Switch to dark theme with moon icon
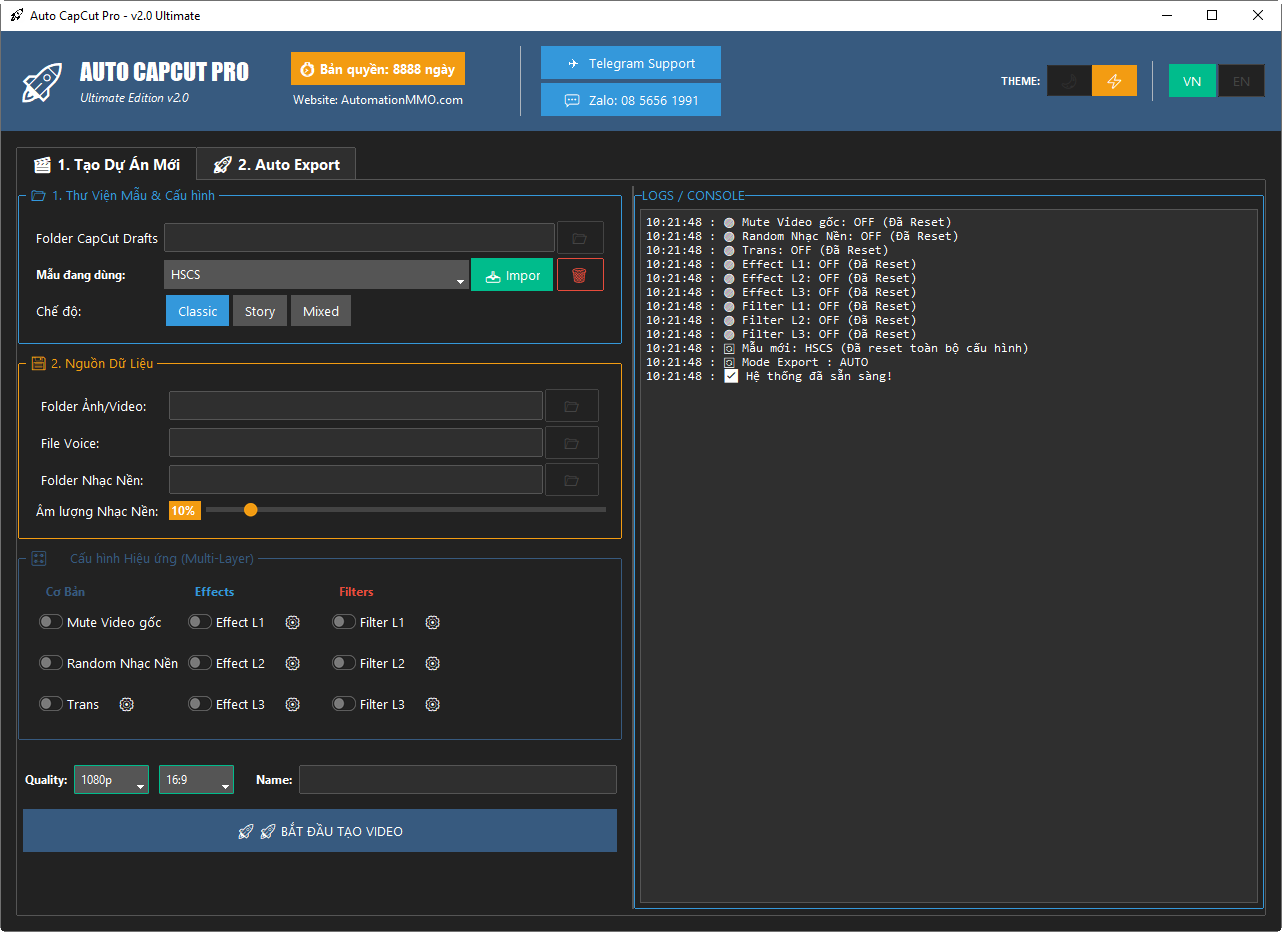Image resolution: width=1282 pixels, height=932 pixels. (x=1069, y=81)
